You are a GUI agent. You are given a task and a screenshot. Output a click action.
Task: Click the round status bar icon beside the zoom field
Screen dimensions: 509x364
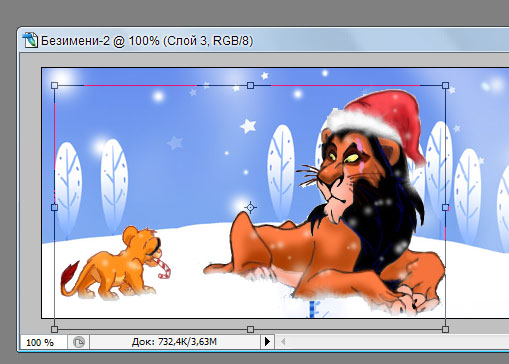coord(79,342)
